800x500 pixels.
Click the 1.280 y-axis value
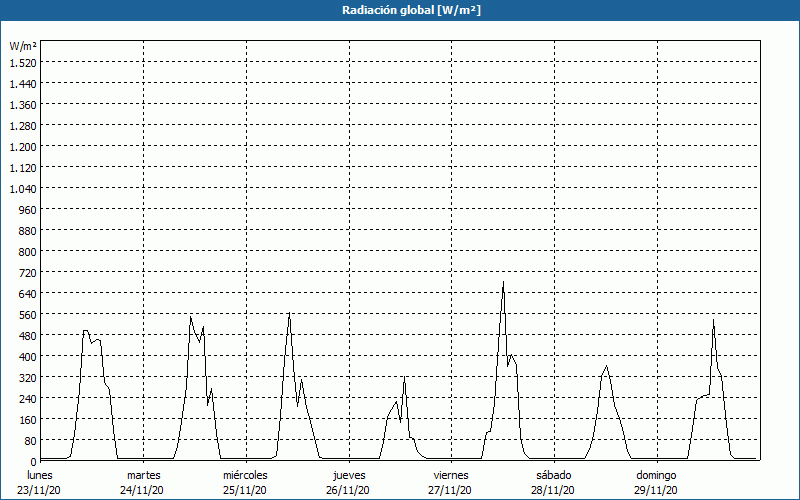click(23, 126)
